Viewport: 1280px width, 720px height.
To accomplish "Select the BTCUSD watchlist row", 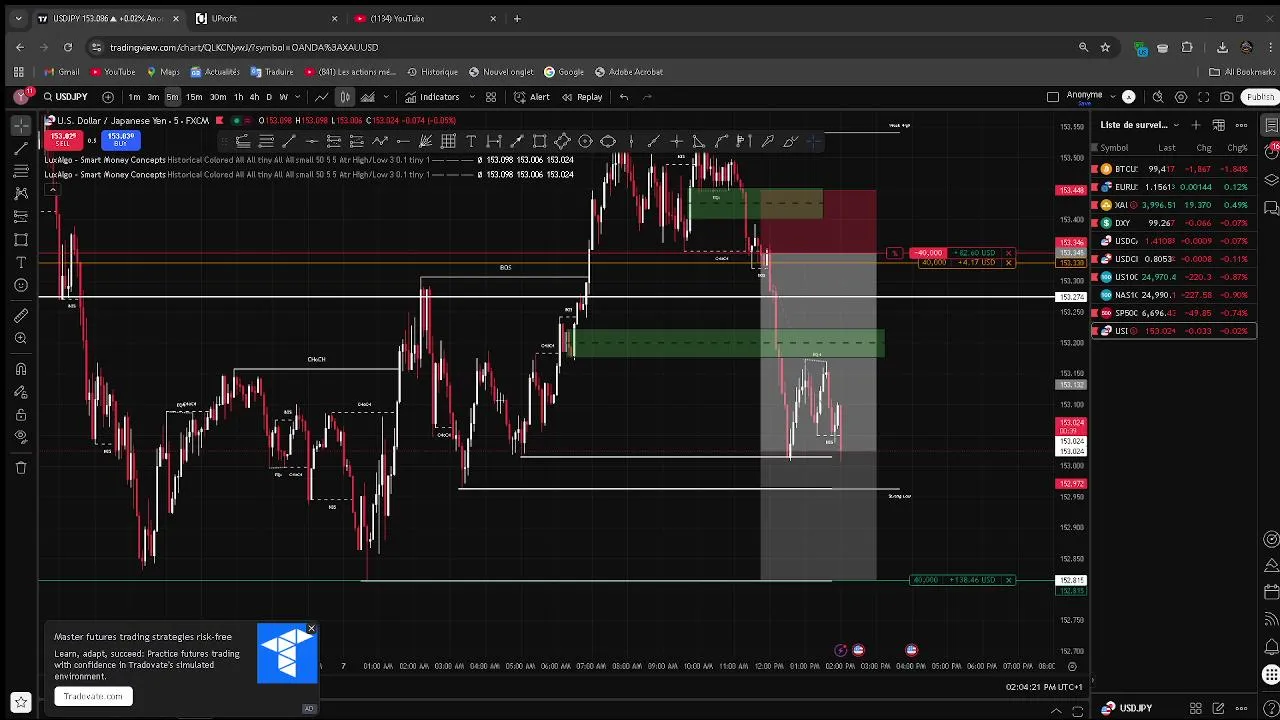I will 1174,169.
